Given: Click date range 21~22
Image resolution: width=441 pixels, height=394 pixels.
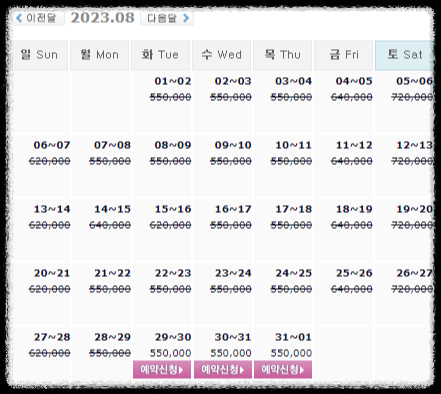Looking at the screenshot, I should [112, 273].
